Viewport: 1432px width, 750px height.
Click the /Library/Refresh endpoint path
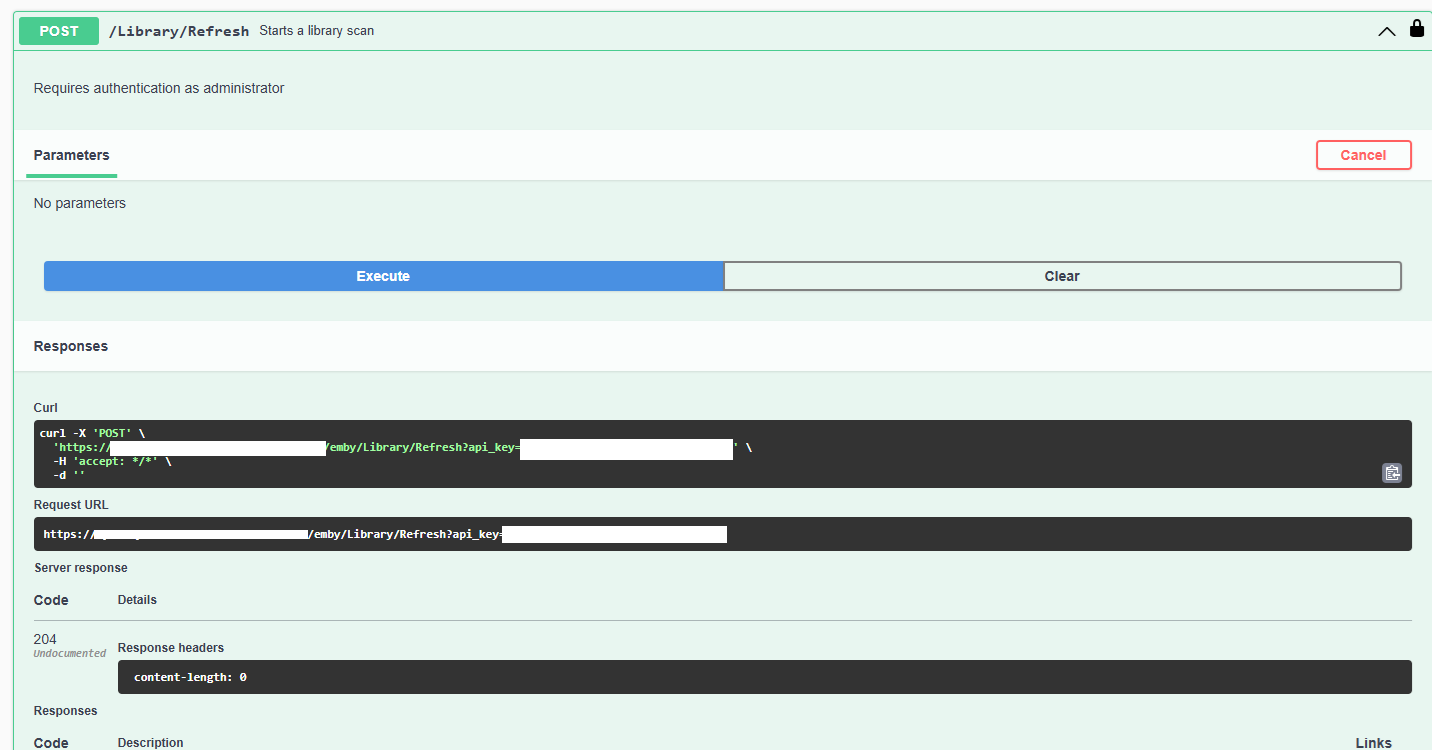pyautogui.click(x=178, y=31)
